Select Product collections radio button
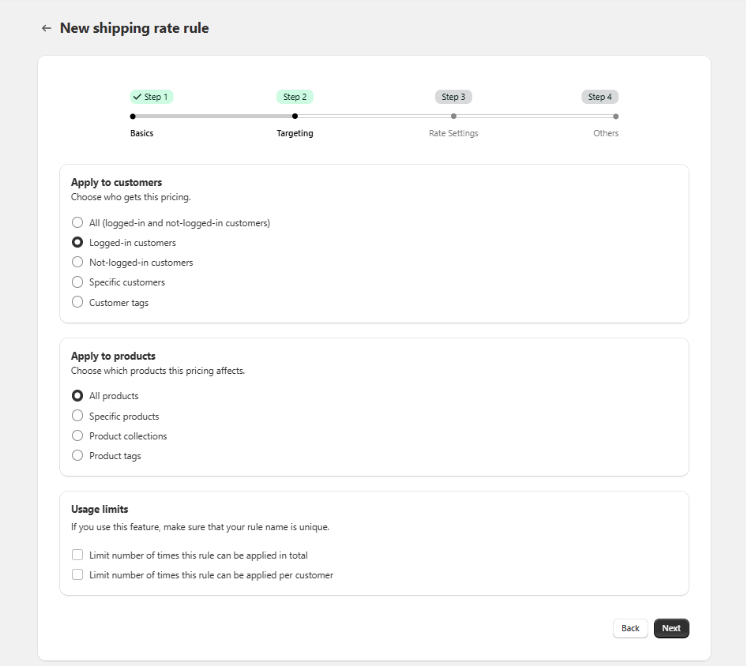 pyautogui.click(x=78, y=436)
